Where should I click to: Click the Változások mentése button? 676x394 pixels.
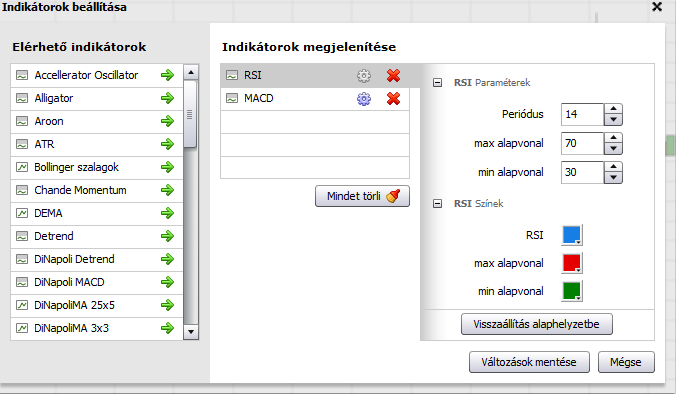coord(529,362)
